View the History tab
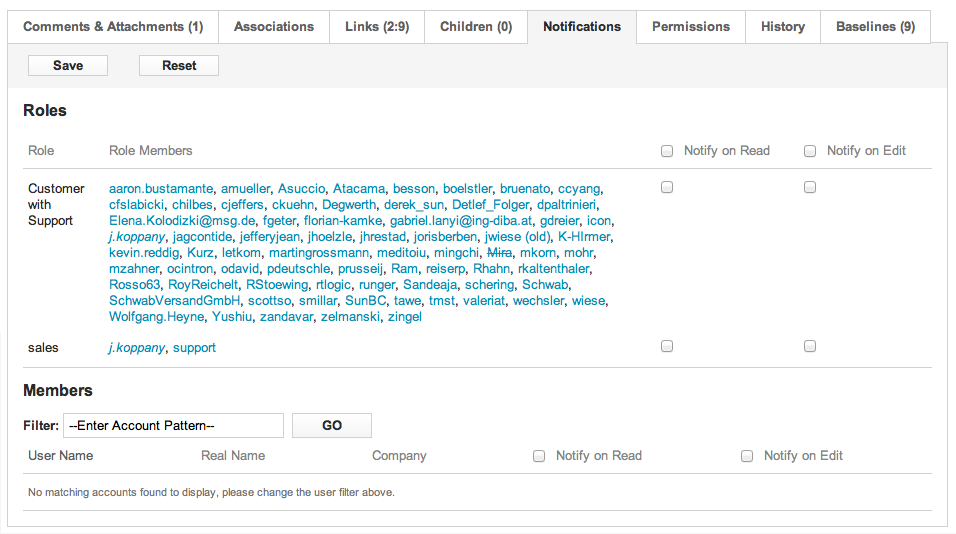956x534 pixels. coord(783,27)
